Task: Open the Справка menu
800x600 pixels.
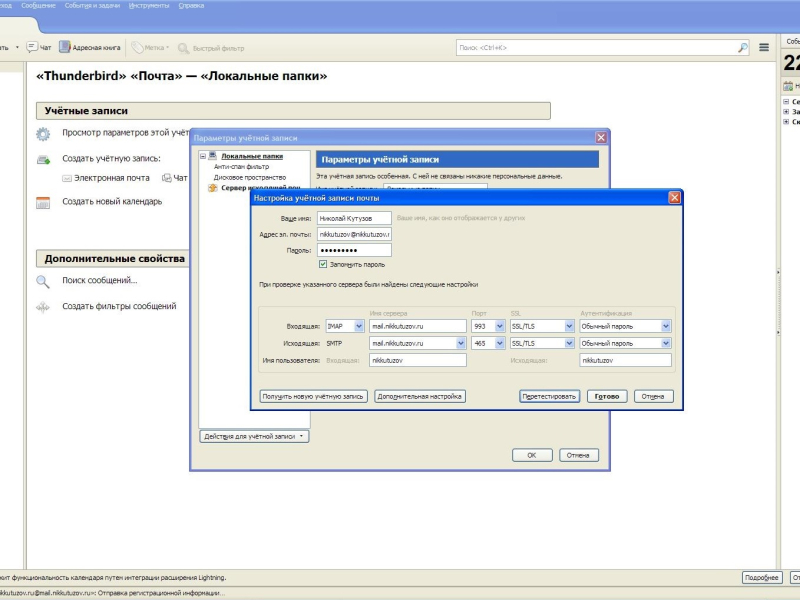Action: [x=191, y=6]
